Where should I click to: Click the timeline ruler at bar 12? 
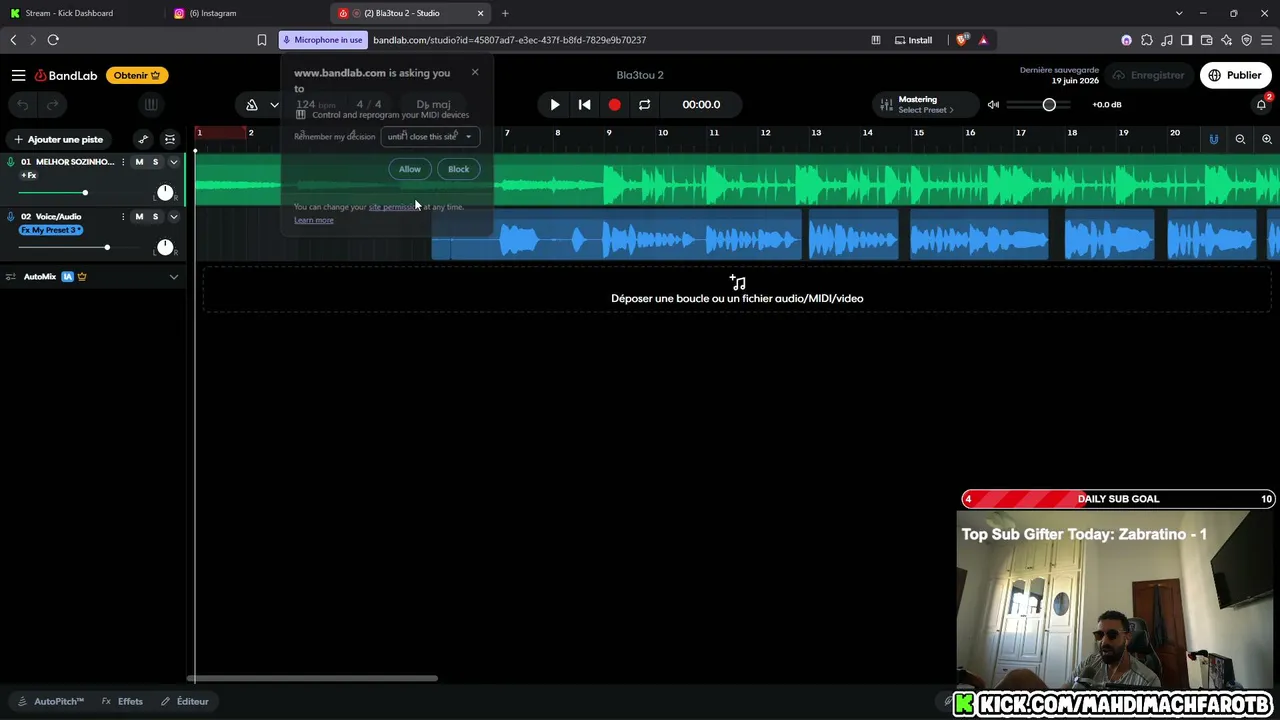click(x=765, y=133)
